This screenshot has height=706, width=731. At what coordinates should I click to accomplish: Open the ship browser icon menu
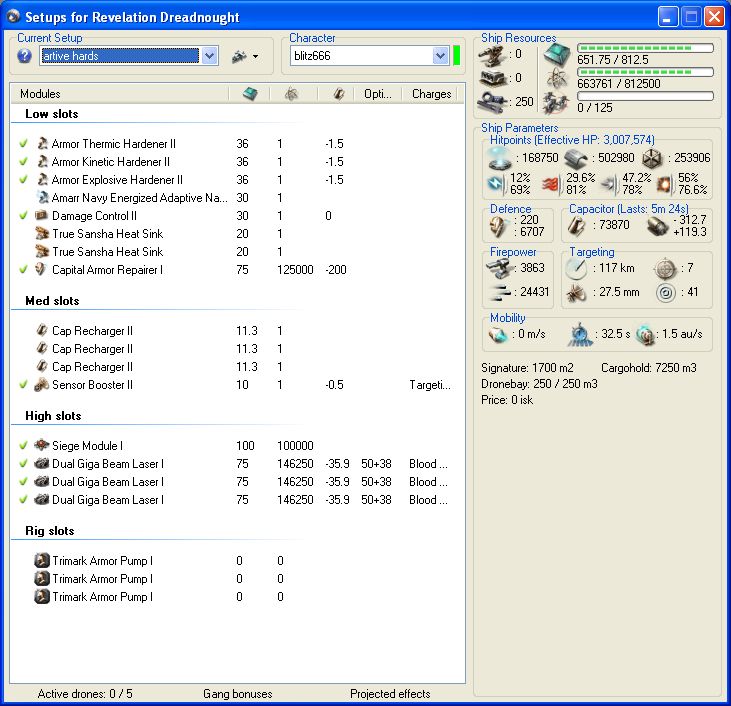point(239,56)
